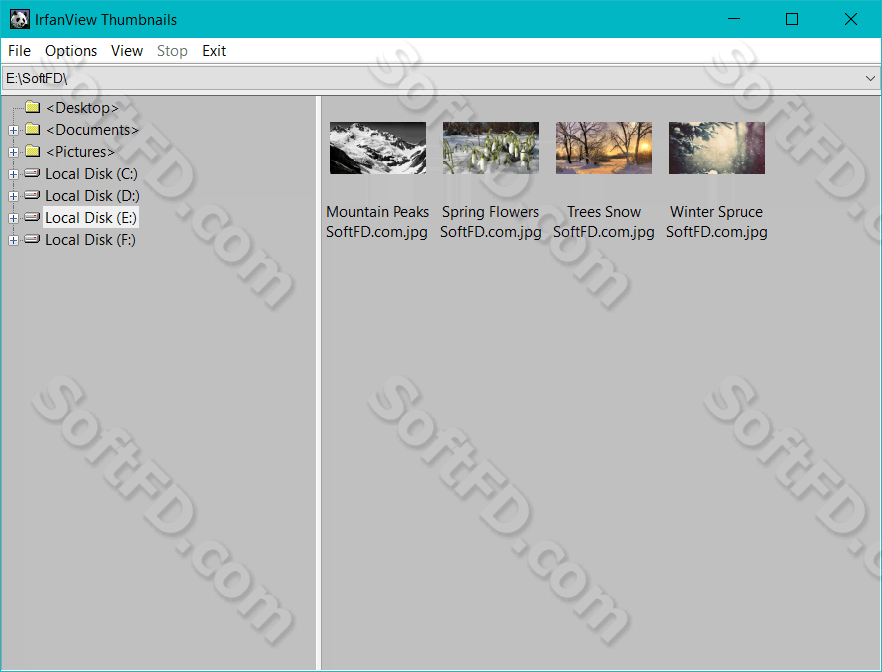Viewport: 882px width, 672px height.
Task: Click the Exit menu item
Action: 214,51
